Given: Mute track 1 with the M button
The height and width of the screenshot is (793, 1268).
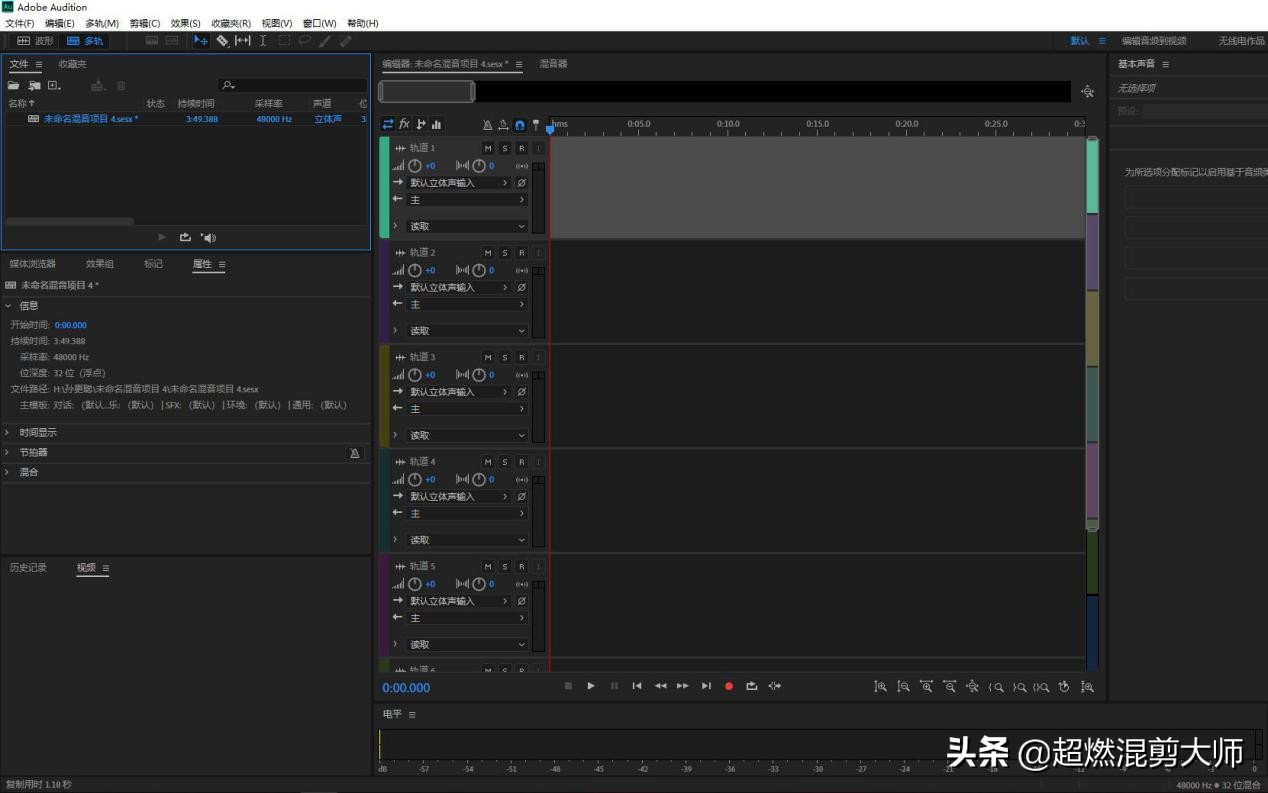Looking at the screenshot, I should [488, 148].
